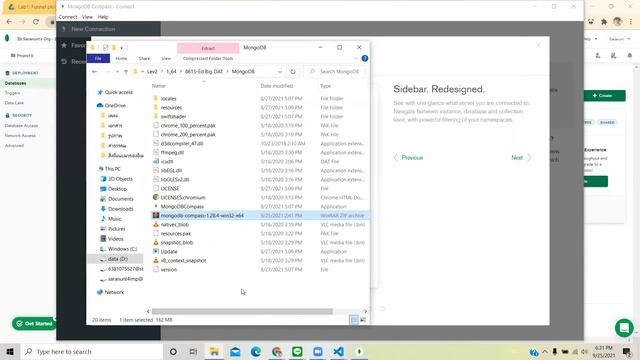Open Task View on taskbar
This screenshot has width=640, height=360.
(193, 351)
